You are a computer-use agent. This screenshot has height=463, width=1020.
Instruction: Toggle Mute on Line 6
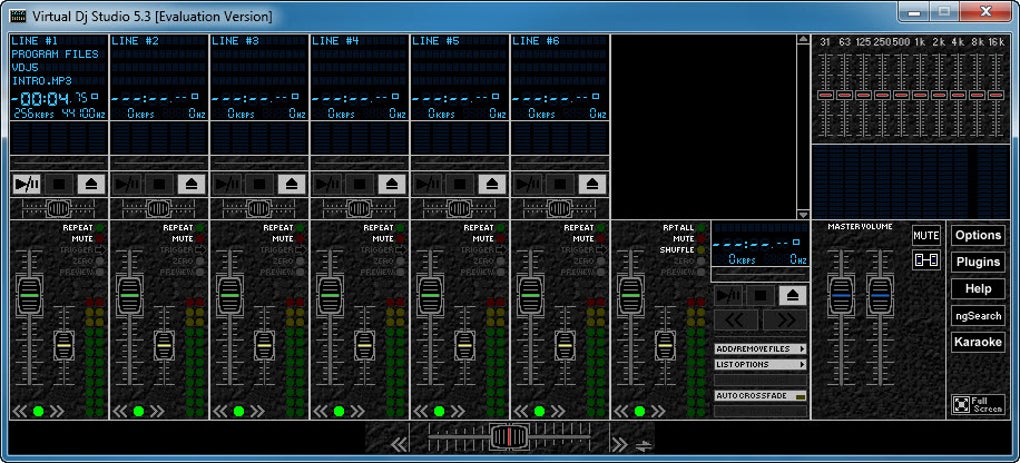point(600,239)
